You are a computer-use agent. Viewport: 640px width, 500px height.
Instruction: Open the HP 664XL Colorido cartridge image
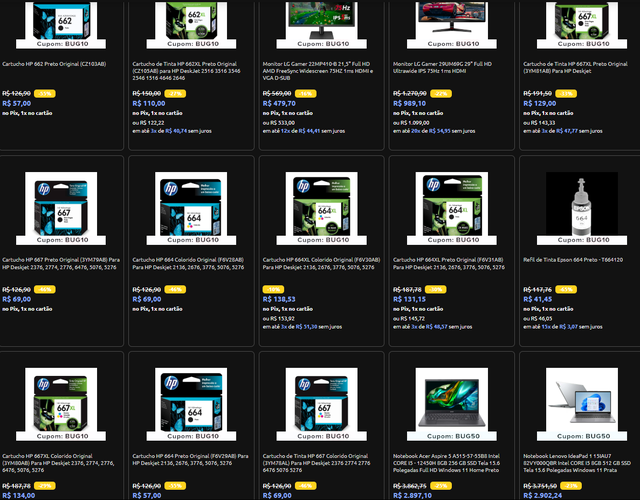tap(321, 208)
